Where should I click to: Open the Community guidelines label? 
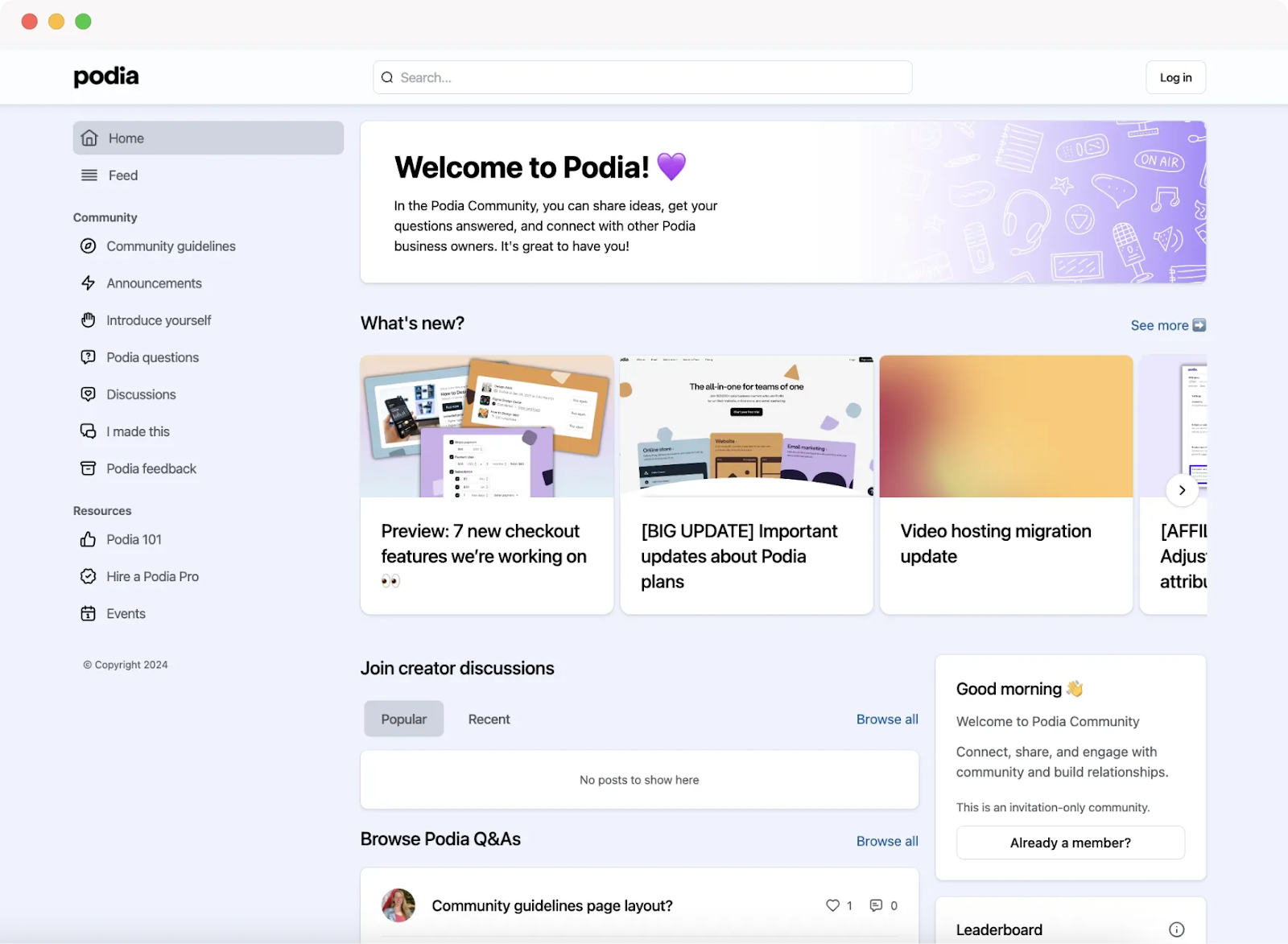tap(171, 246)
